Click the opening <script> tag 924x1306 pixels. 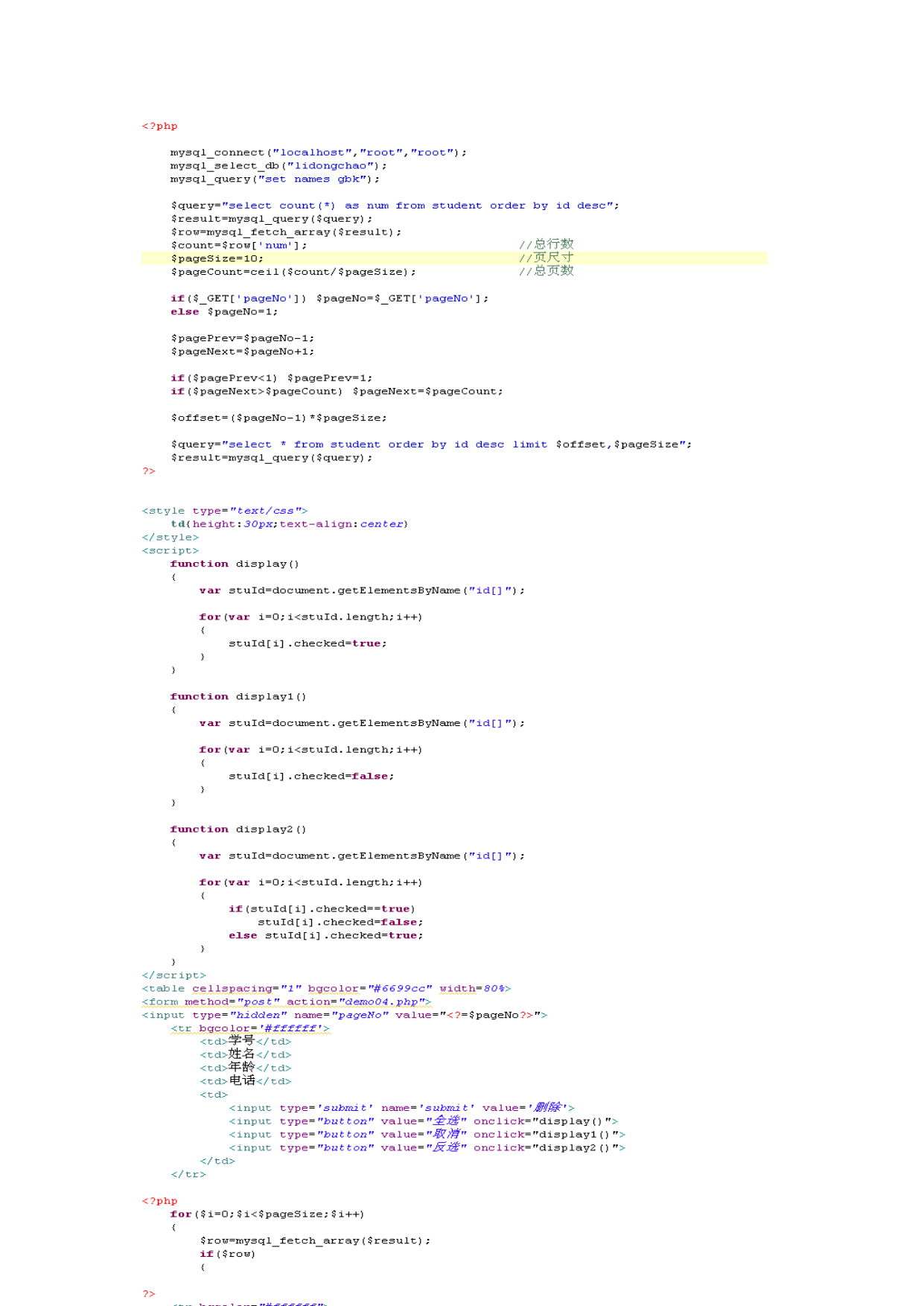tap(171, 551)
